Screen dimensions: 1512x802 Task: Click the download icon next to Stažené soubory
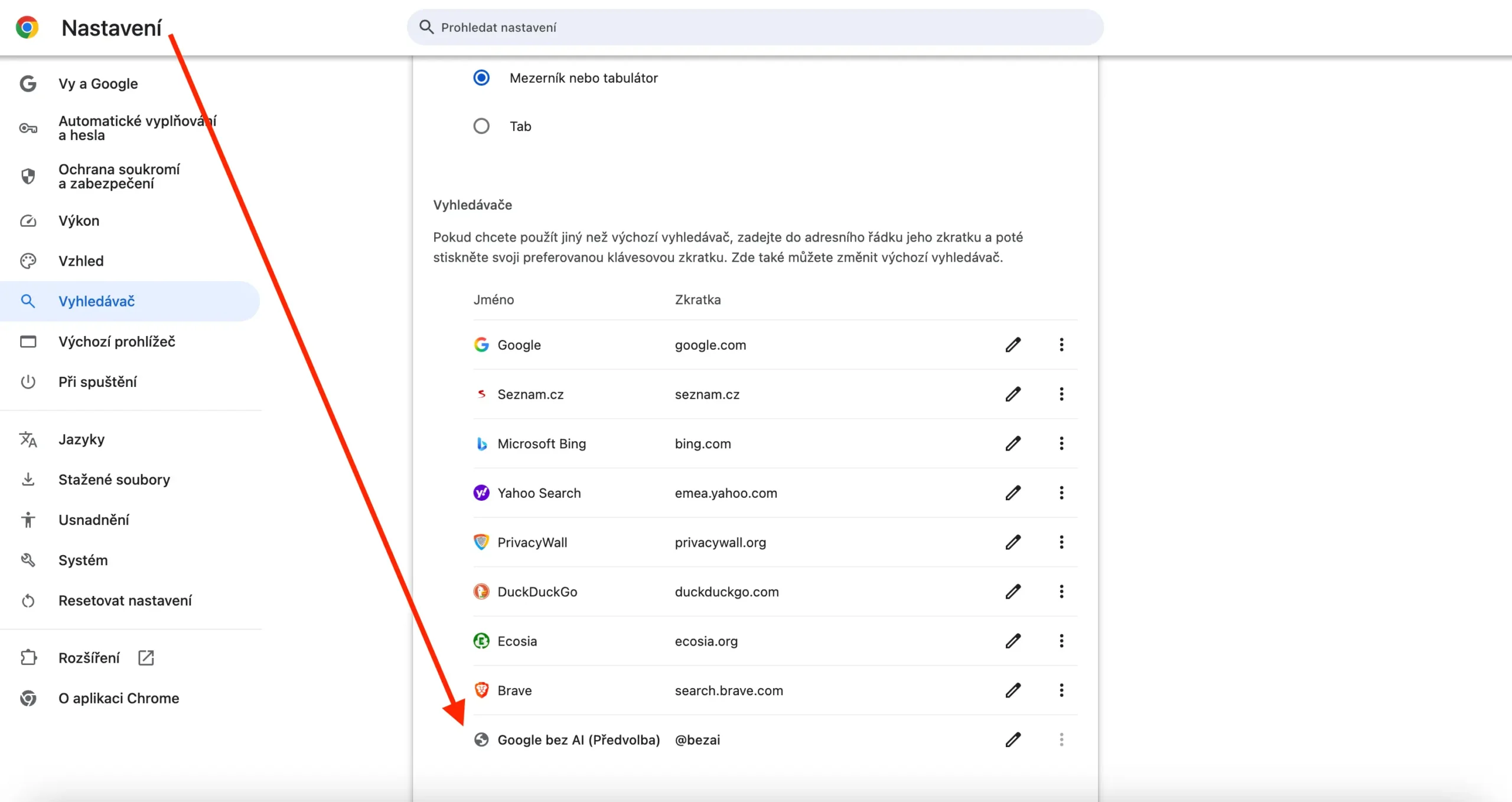28,479
